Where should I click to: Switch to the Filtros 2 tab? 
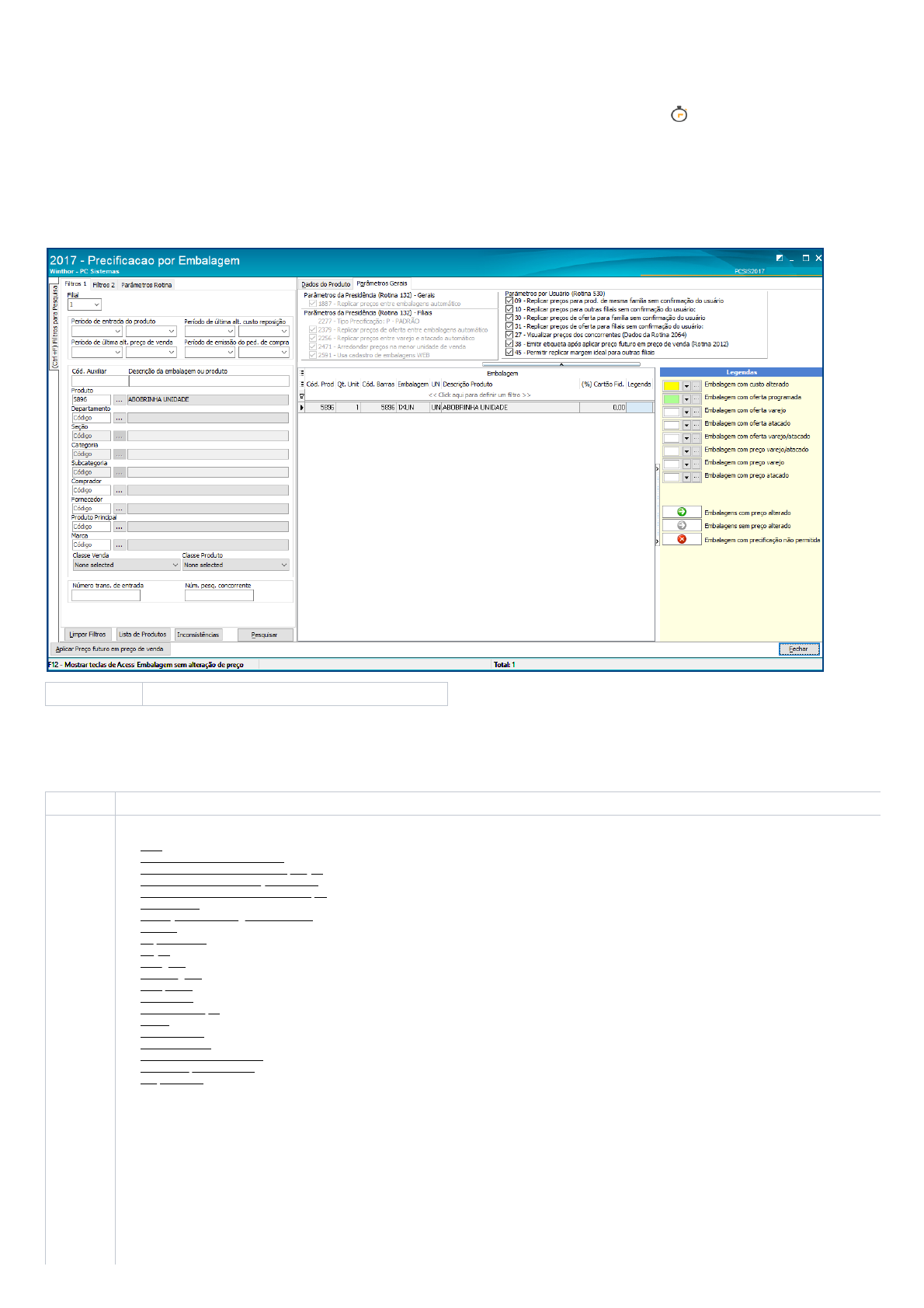pos(103,285)
